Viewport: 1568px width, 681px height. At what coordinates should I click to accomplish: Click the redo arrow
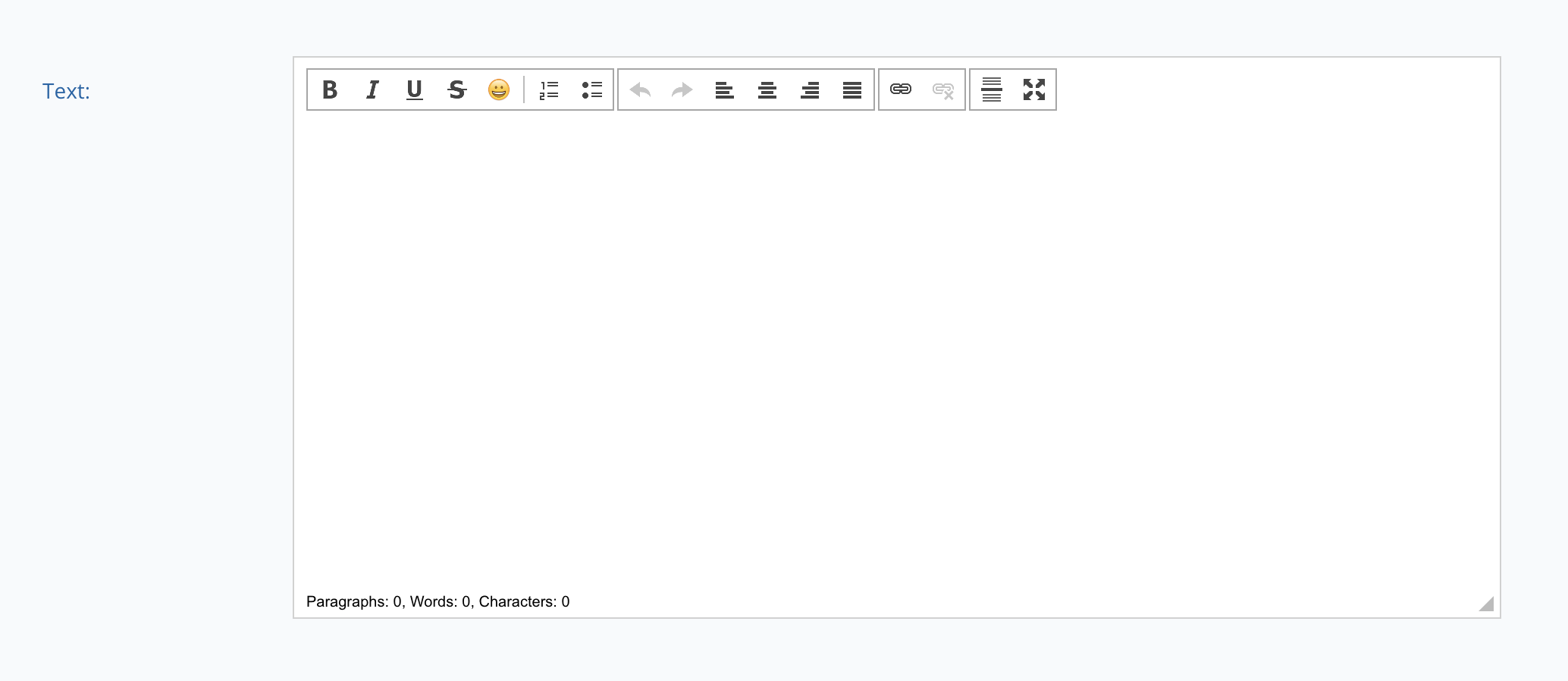click(x=682, y=89)
